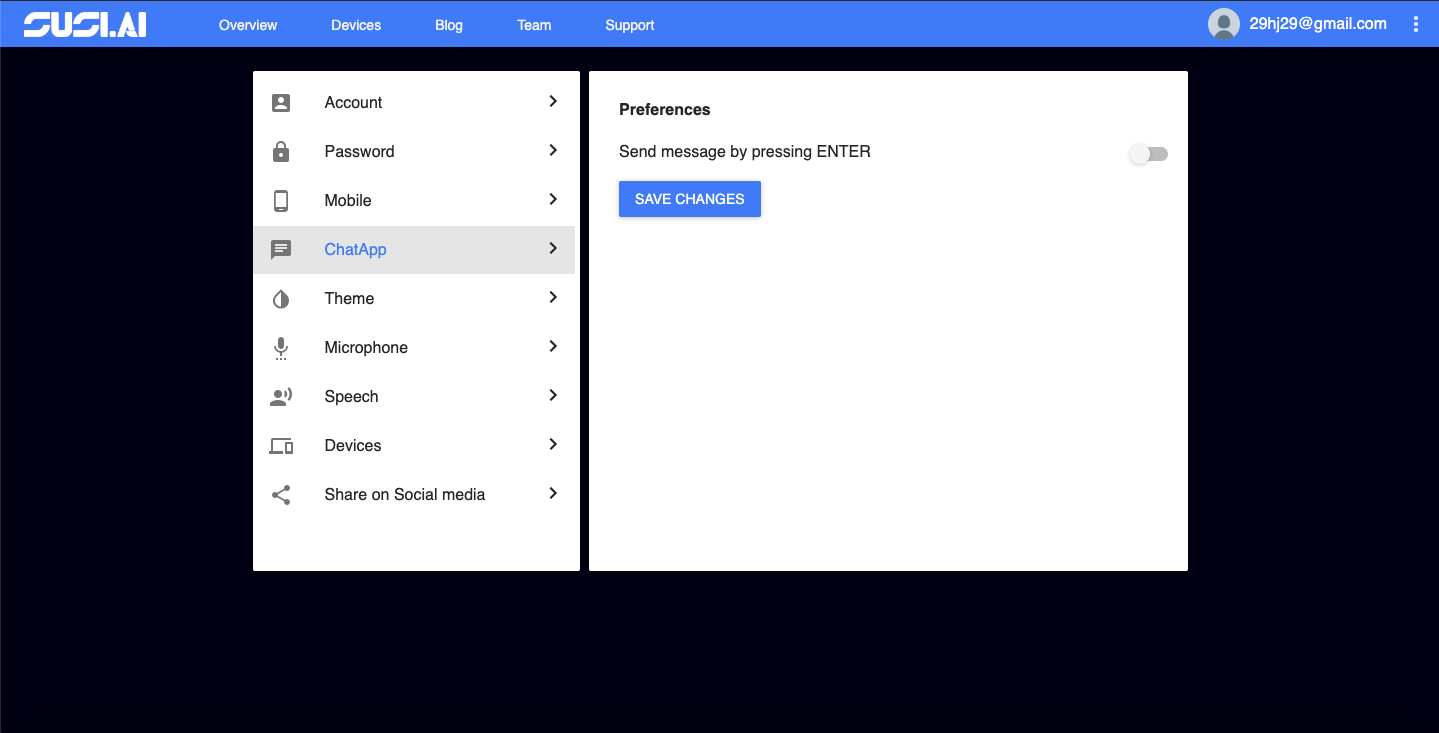
Task: Click SAVE CHANGES button
Action: click(x=689, y=198)
